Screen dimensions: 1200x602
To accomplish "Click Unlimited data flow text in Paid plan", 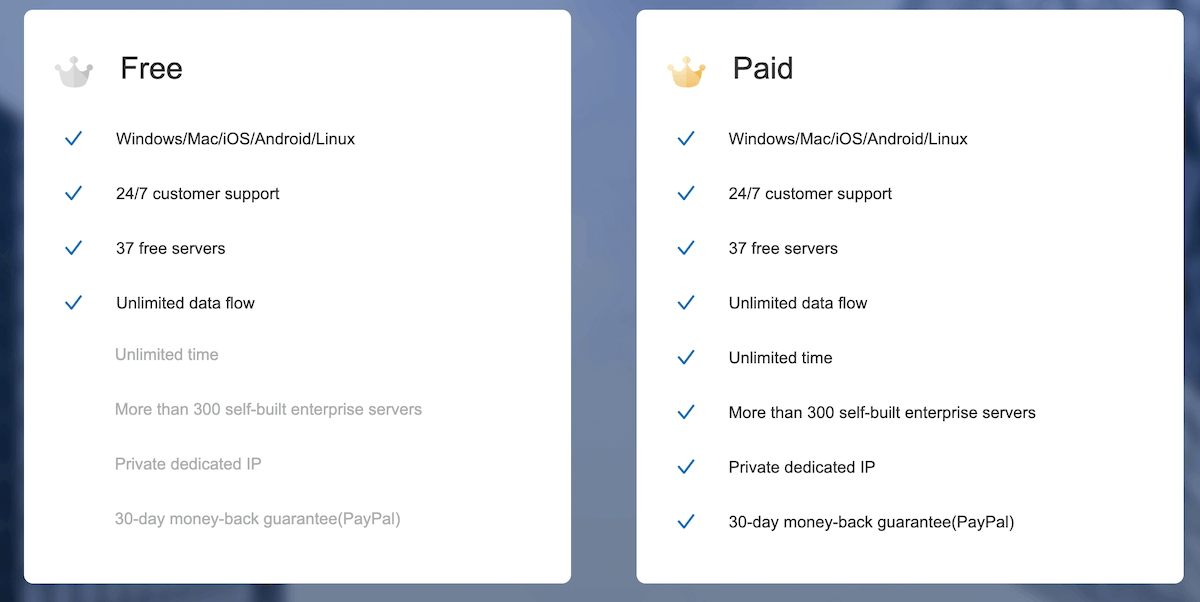I will pyautogui.click(x=798, y=303).
